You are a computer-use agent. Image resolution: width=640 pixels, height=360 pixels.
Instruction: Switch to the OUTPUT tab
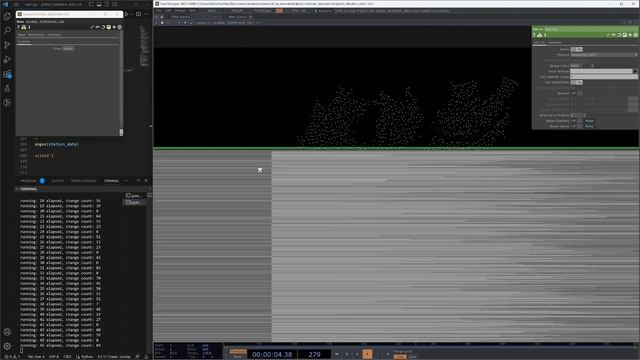click(x=57, y=180)
